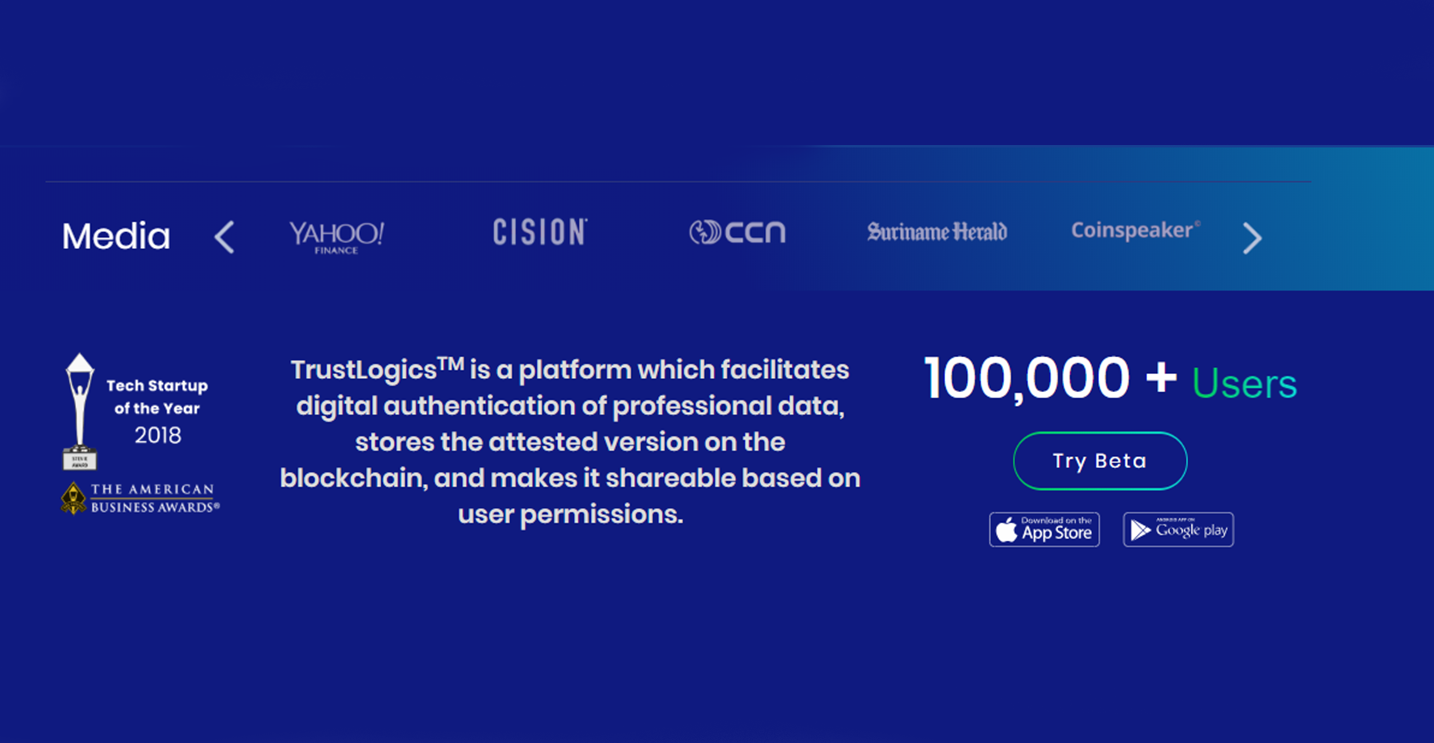
Task: Click Tech Startup of the Year 2018 text
Action: click(157, 410)
